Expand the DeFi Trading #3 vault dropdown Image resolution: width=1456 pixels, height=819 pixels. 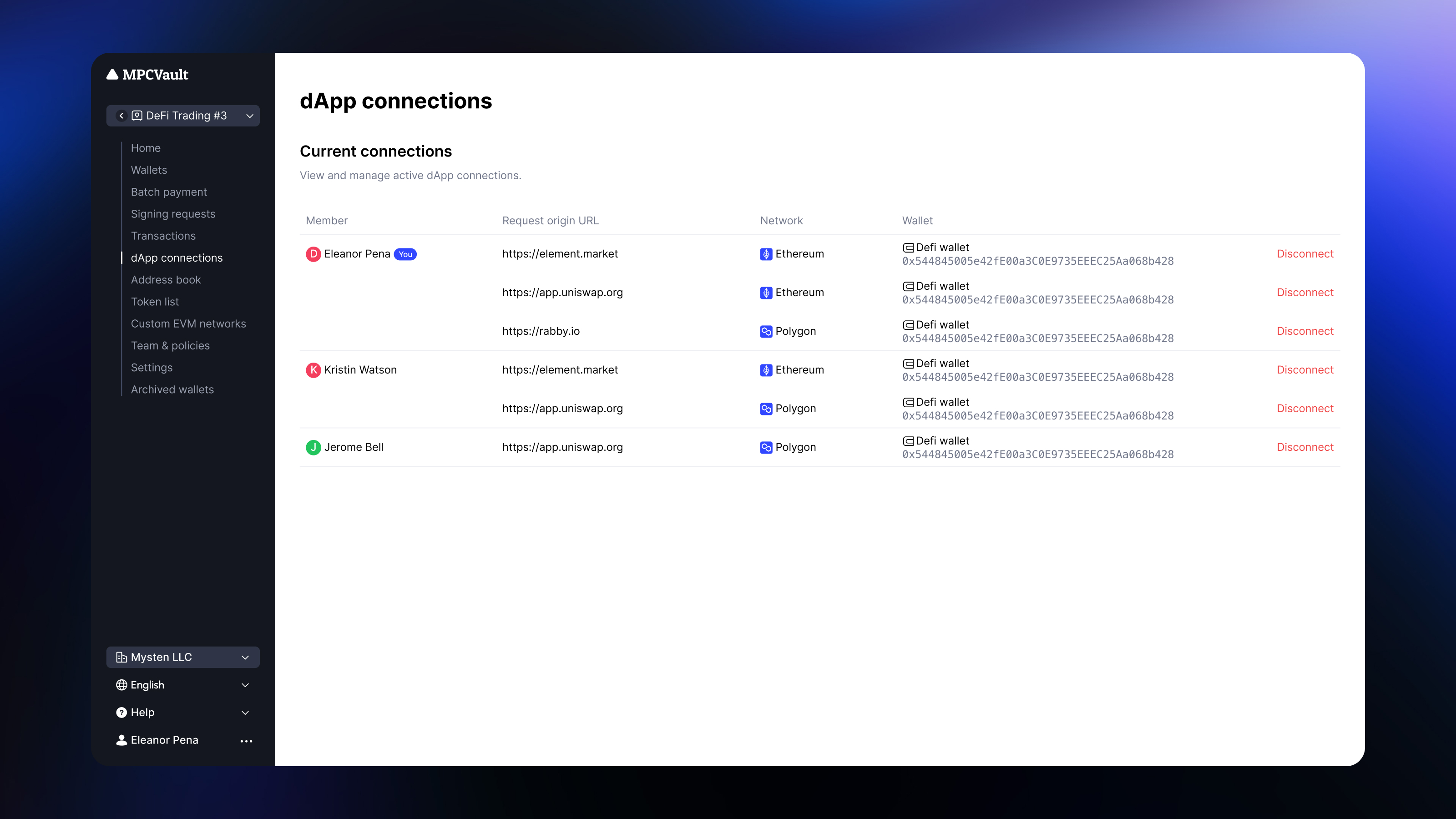(x=249, y=115)
